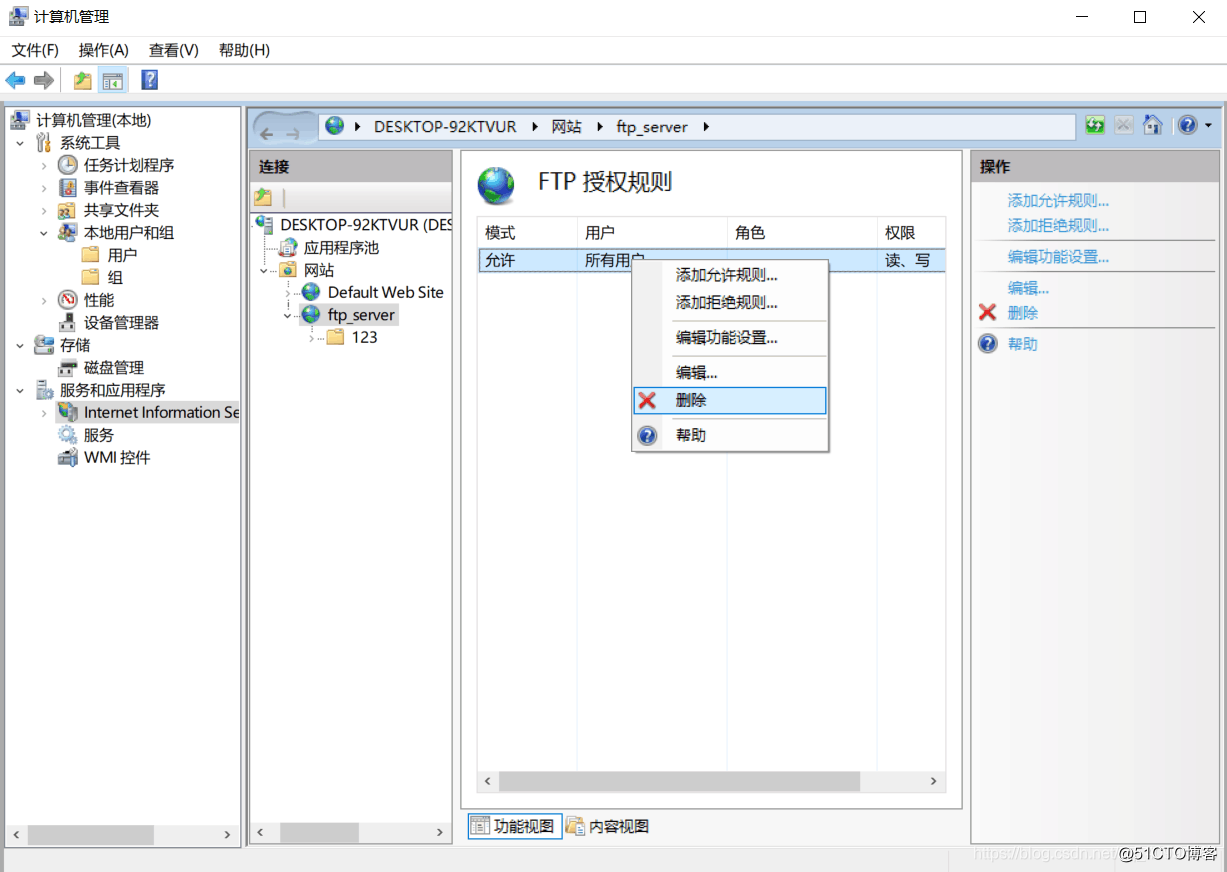The width and height of the screenshot is (1227, 872).
Task: Click 添加允许规则 link in 操作 panel
Action: point(1058,201)
